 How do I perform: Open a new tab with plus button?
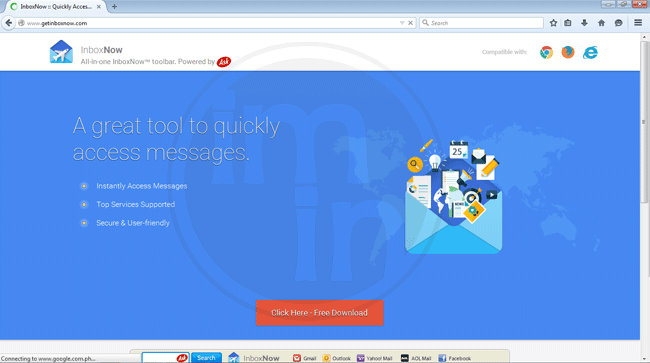pos(114,7)
